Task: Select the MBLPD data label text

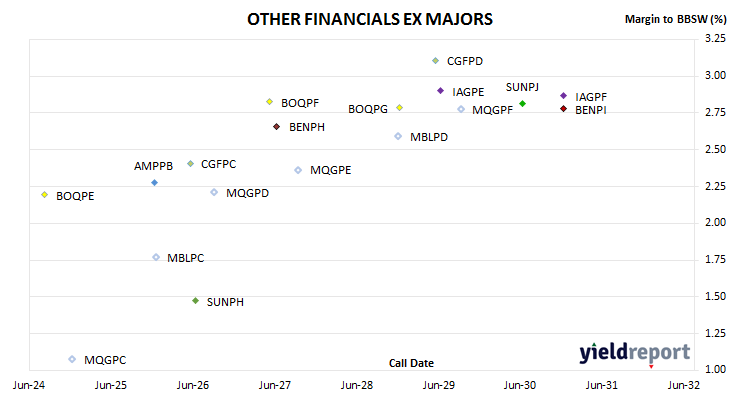Action: [x=429, y=137]
